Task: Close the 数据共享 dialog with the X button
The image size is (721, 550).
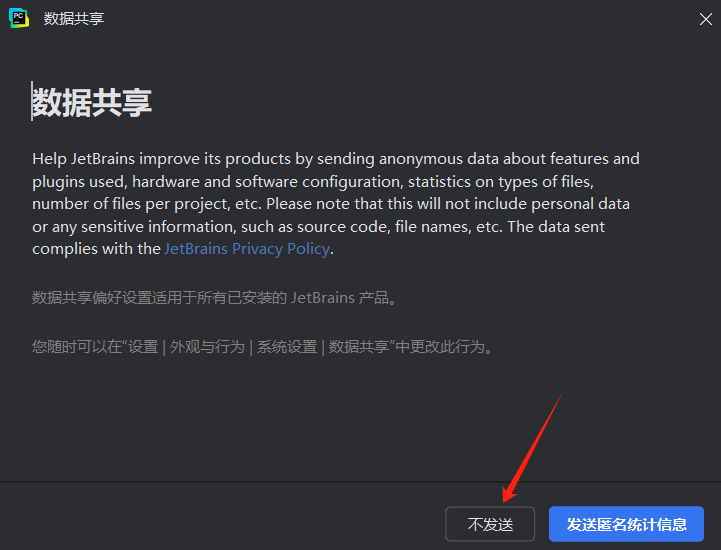Action: pos(705,19)
